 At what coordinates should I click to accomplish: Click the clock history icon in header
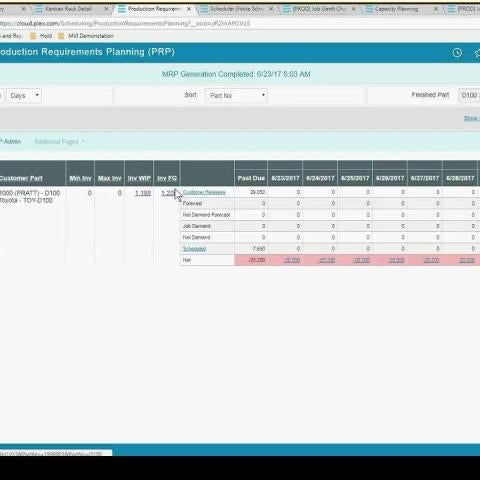click(x=457, y=52)
